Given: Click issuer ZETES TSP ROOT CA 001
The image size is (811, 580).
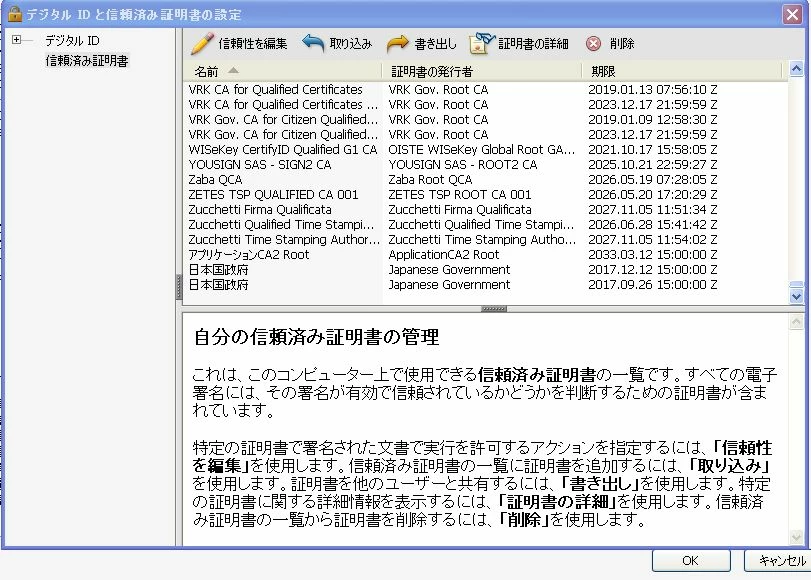Looking at the screenshot, I should [460, 195].
